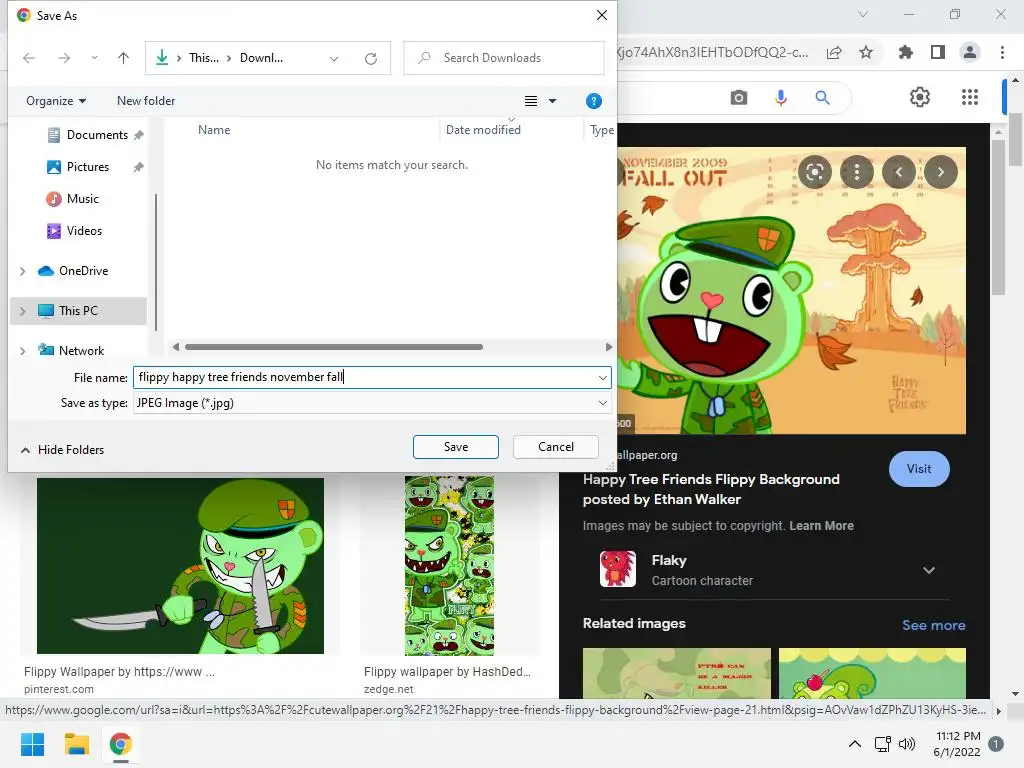
Task: Click the Visit button
Action: pos(919,469)
